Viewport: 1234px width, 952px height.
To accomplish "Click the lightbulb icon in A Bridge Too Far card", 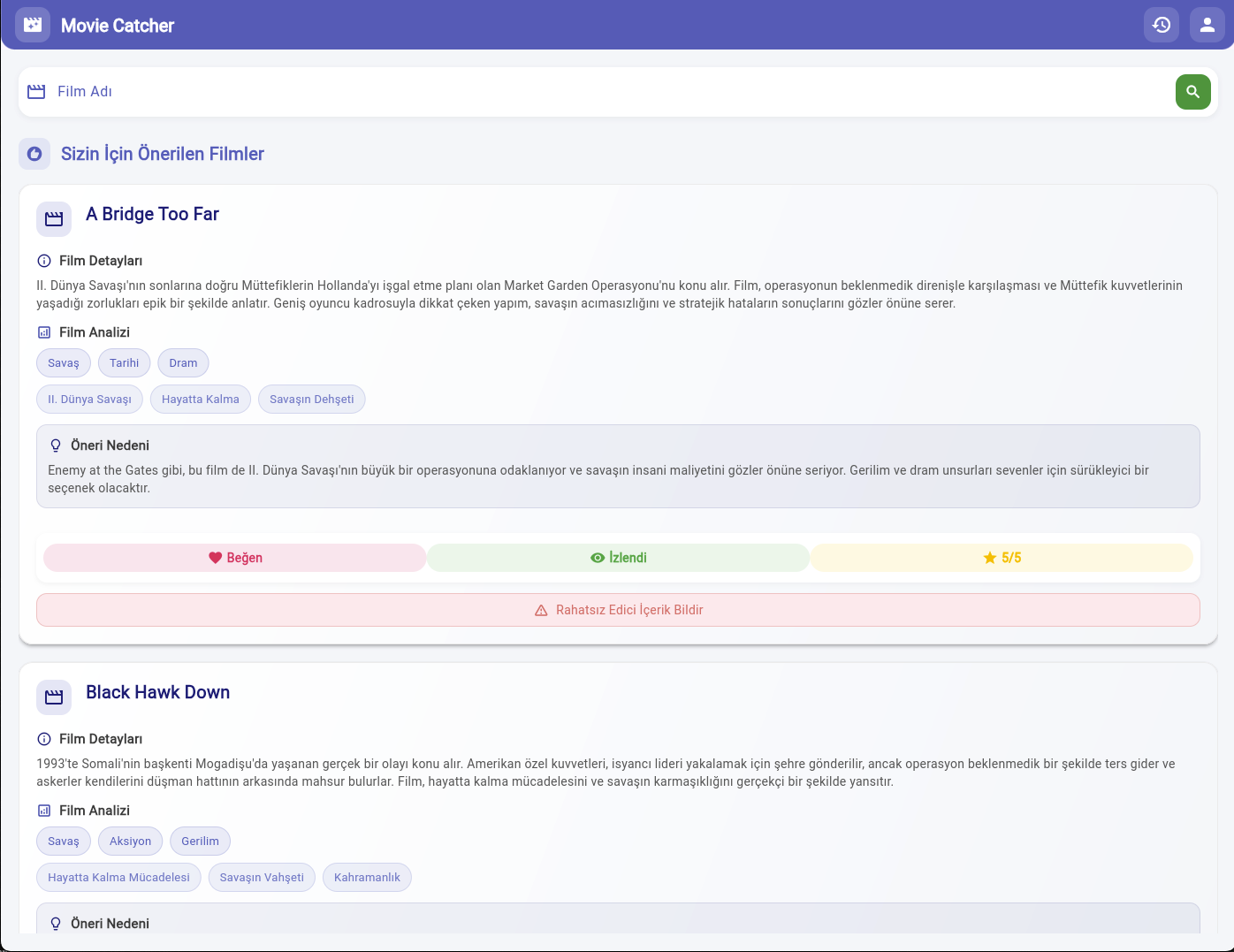I will pyautogui.click(x=56, y=446).
